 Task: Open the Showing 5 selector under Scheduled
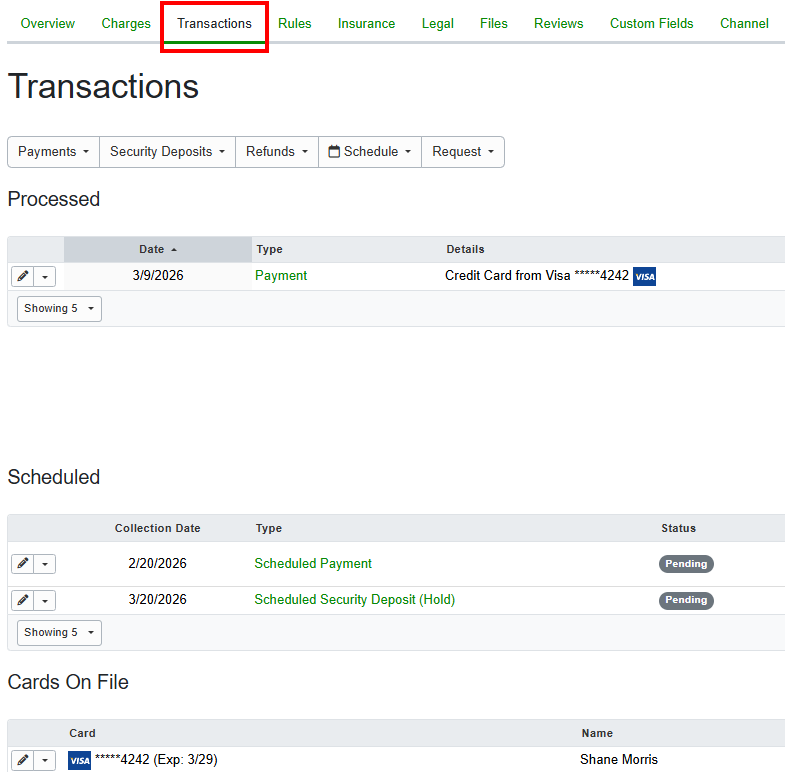pos(59,633)
